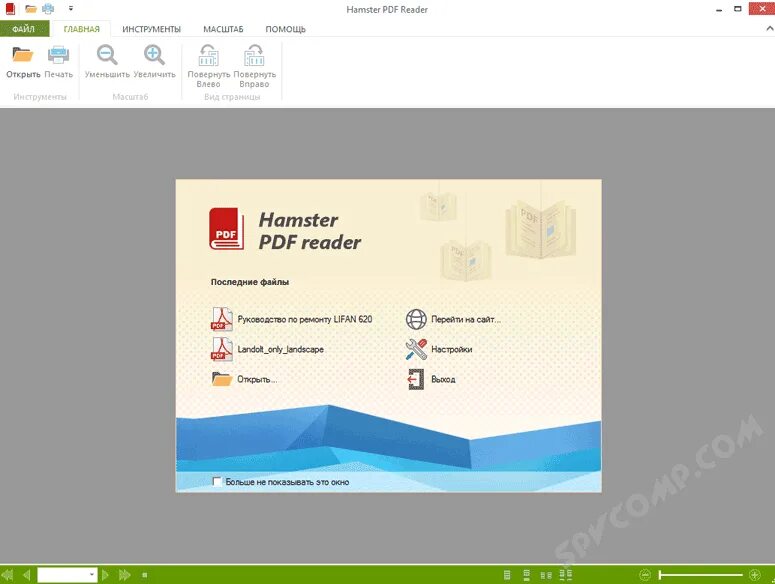Click Выход to exit the app
775x584 pixels.
point(443,379)
